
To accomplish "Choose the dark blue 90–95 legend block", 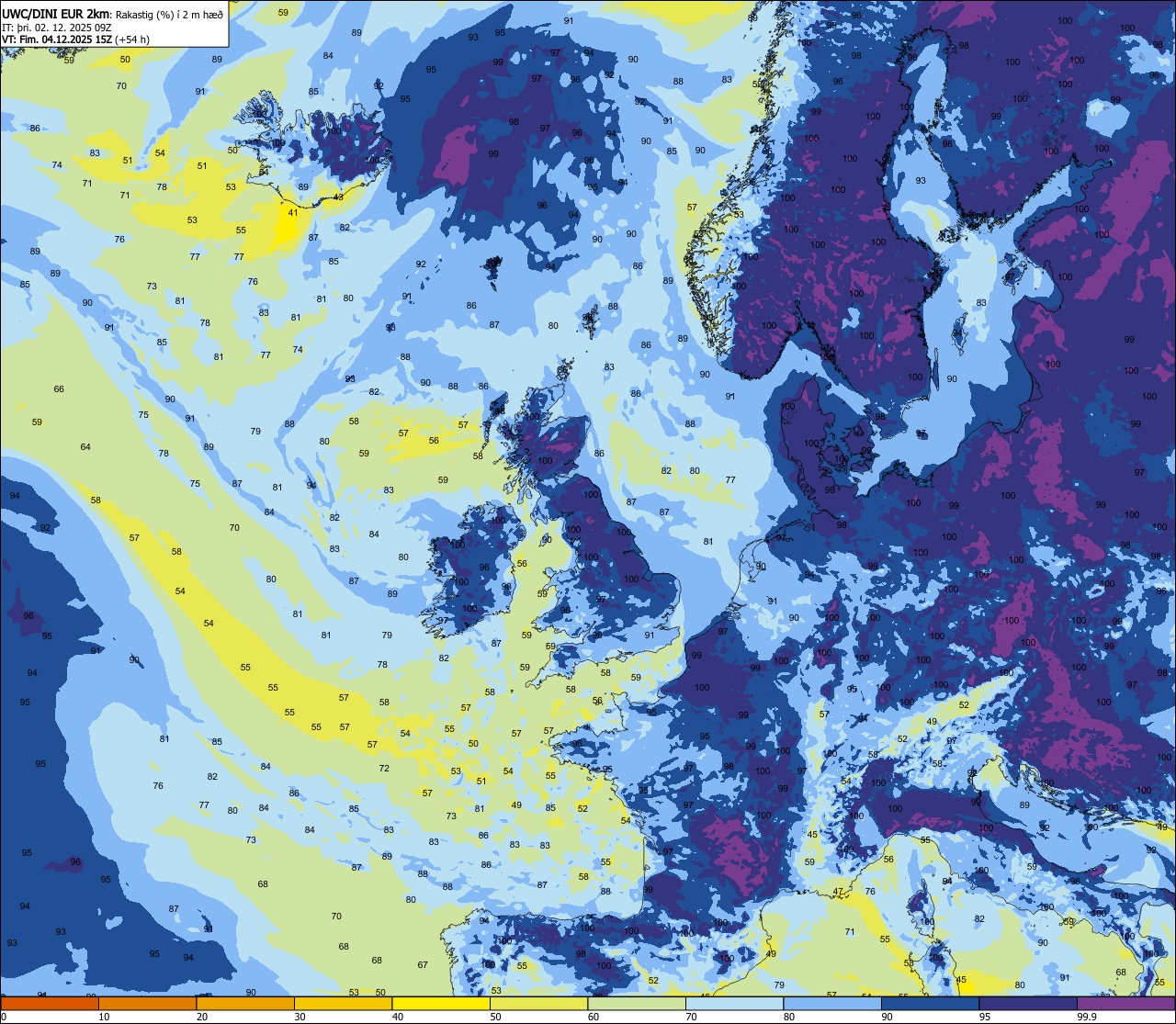I will click(x=931, y=1003).
